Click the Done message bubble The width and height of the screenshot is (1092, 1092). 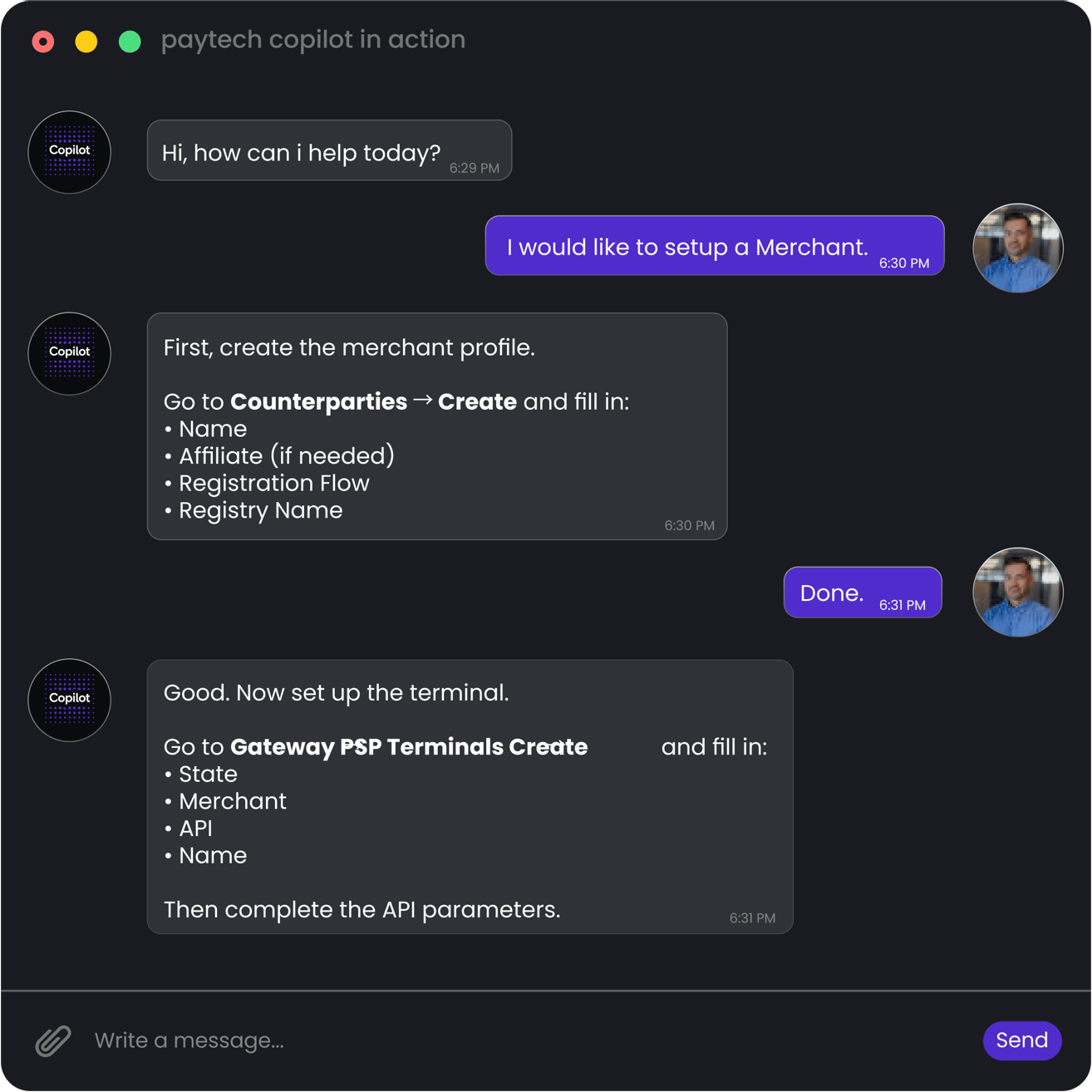click(863, 592)
